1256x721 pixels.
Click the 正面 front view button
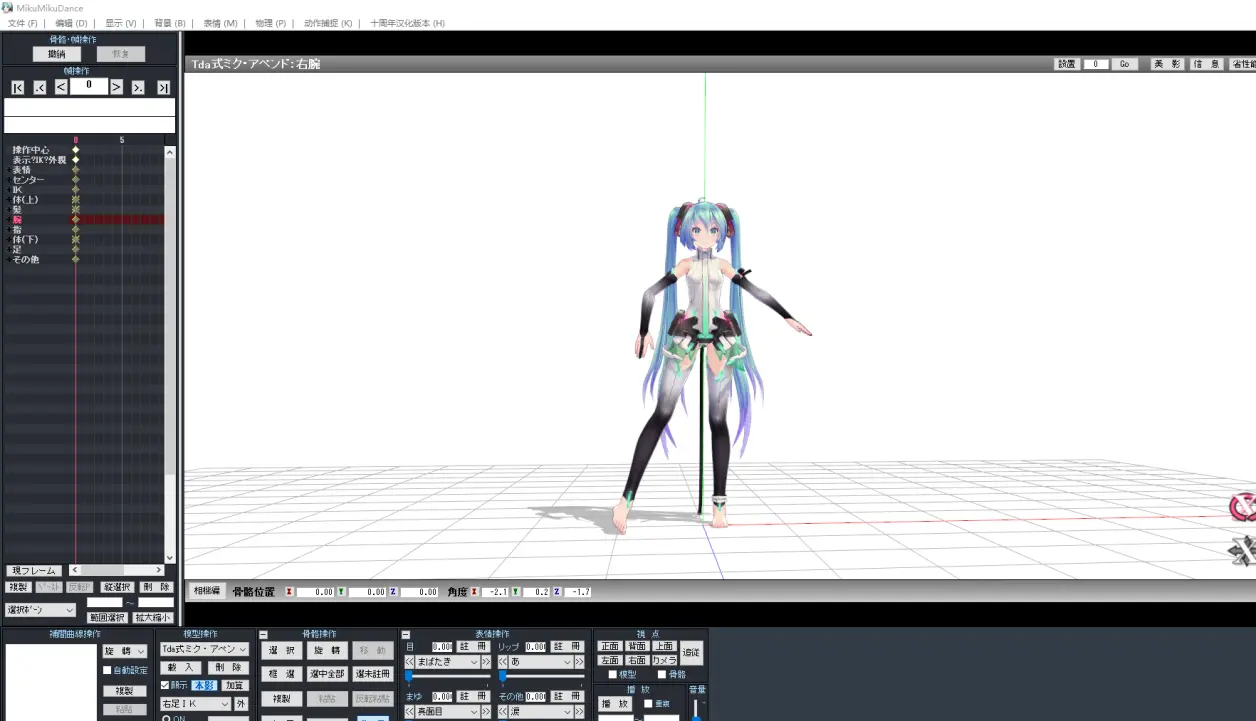610,647
